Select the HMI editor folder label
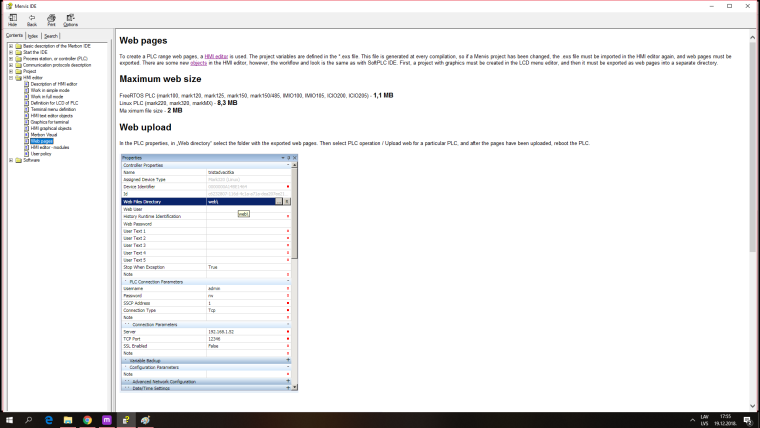 (33, 78)
